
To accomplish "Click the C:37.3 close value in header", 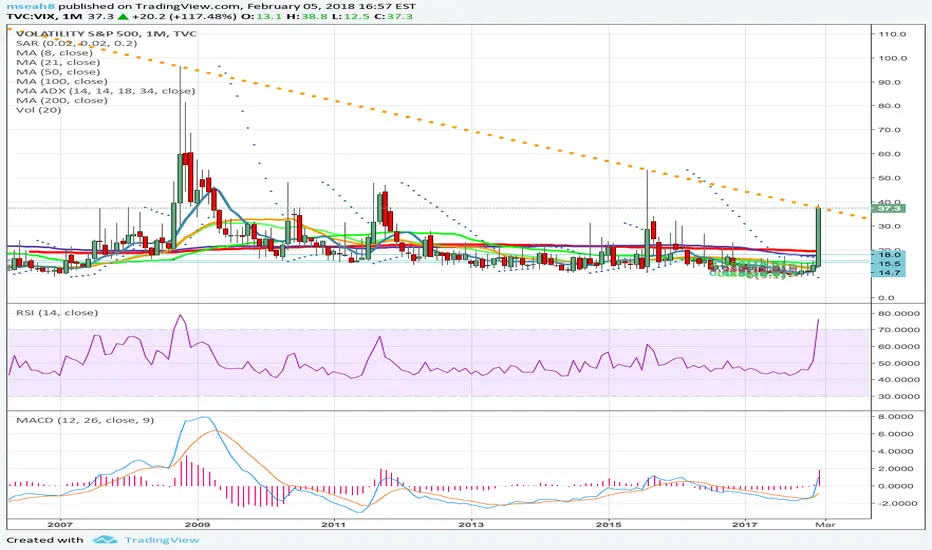I will (x=392, y=16).
